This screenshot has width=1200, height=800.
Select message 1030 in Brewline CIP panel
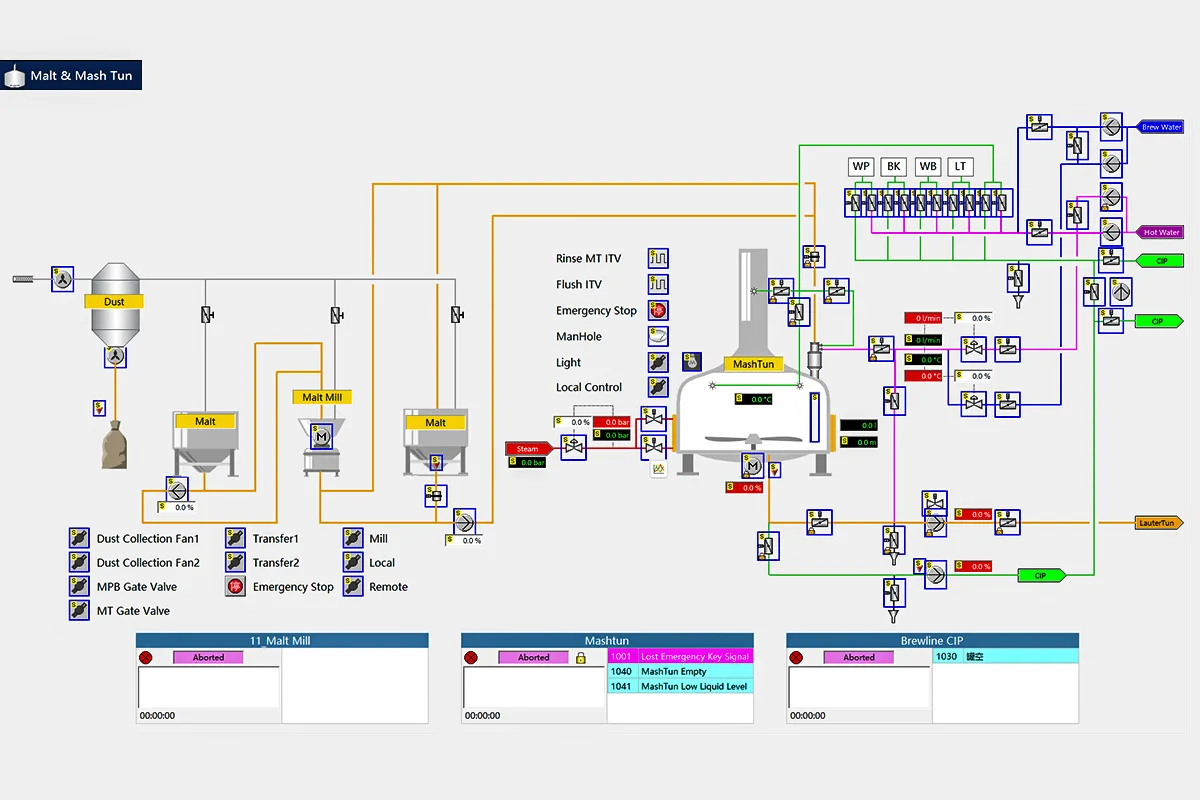[x=1006, y=657]
